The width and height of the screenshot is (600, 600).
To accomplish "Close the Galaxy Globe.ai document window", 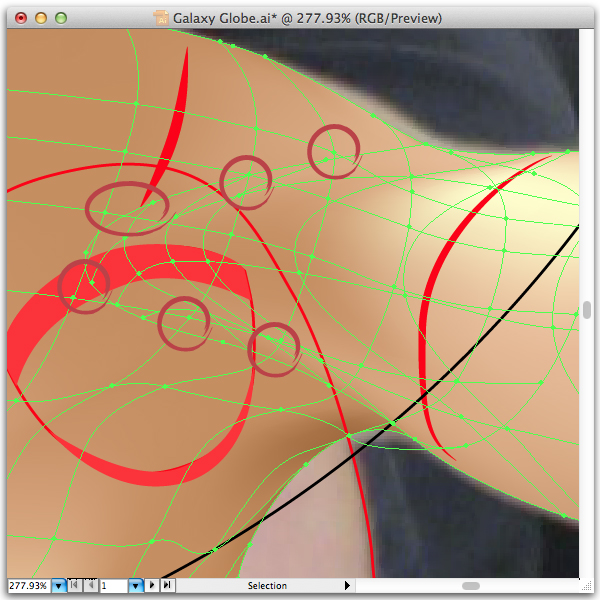I will [21, 18].
